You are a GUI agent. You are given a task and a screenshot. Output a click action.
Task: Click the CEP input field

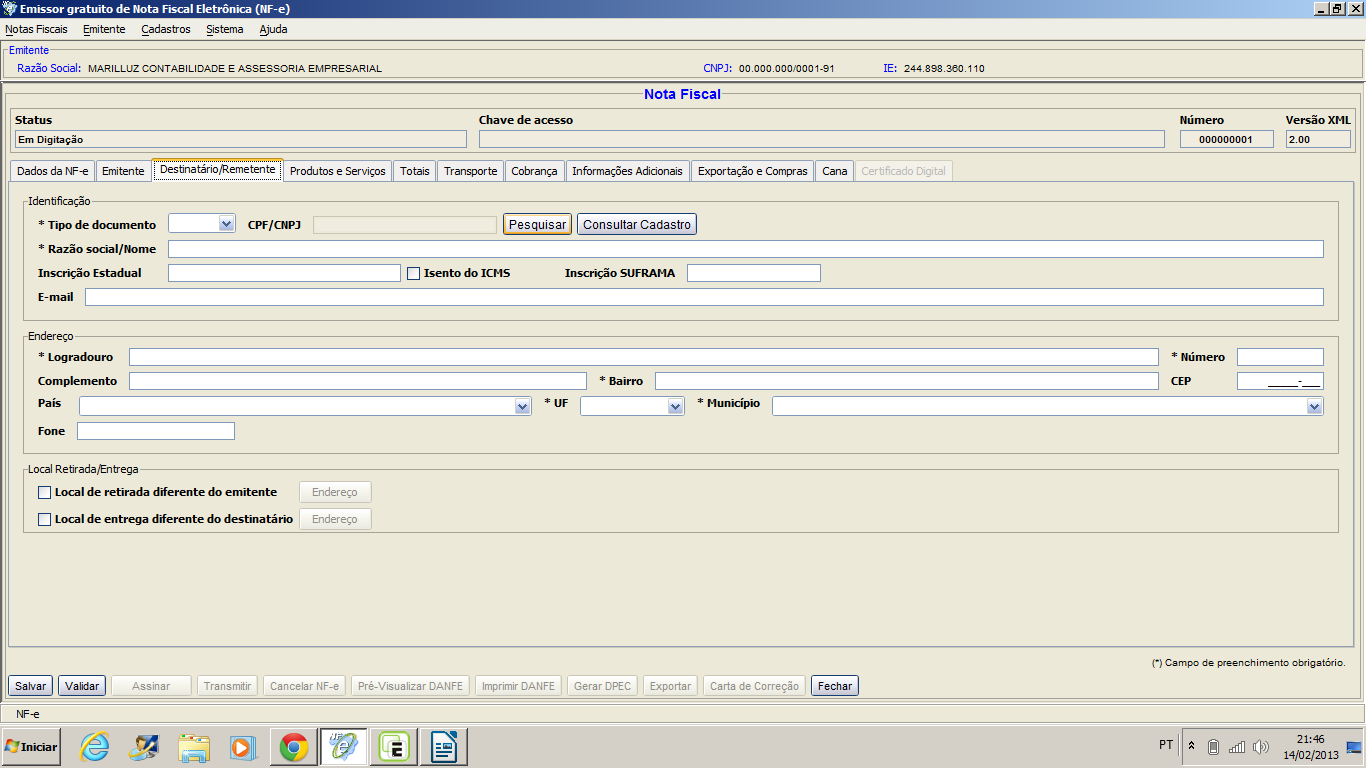(x=1280, y=381)
